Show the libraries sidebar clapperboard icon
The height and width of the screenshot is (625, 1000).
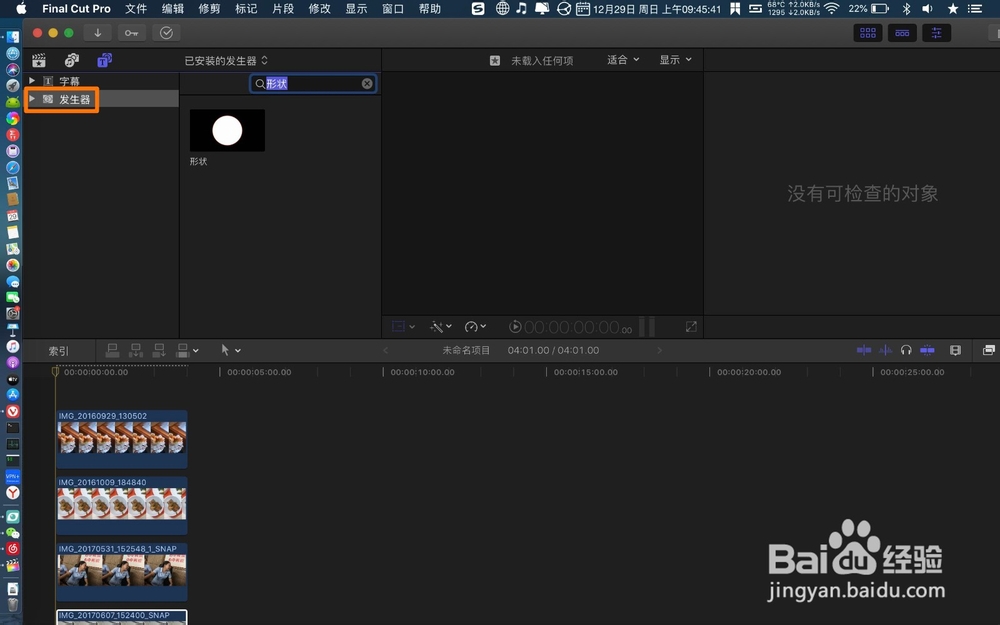tap(39, 61)
